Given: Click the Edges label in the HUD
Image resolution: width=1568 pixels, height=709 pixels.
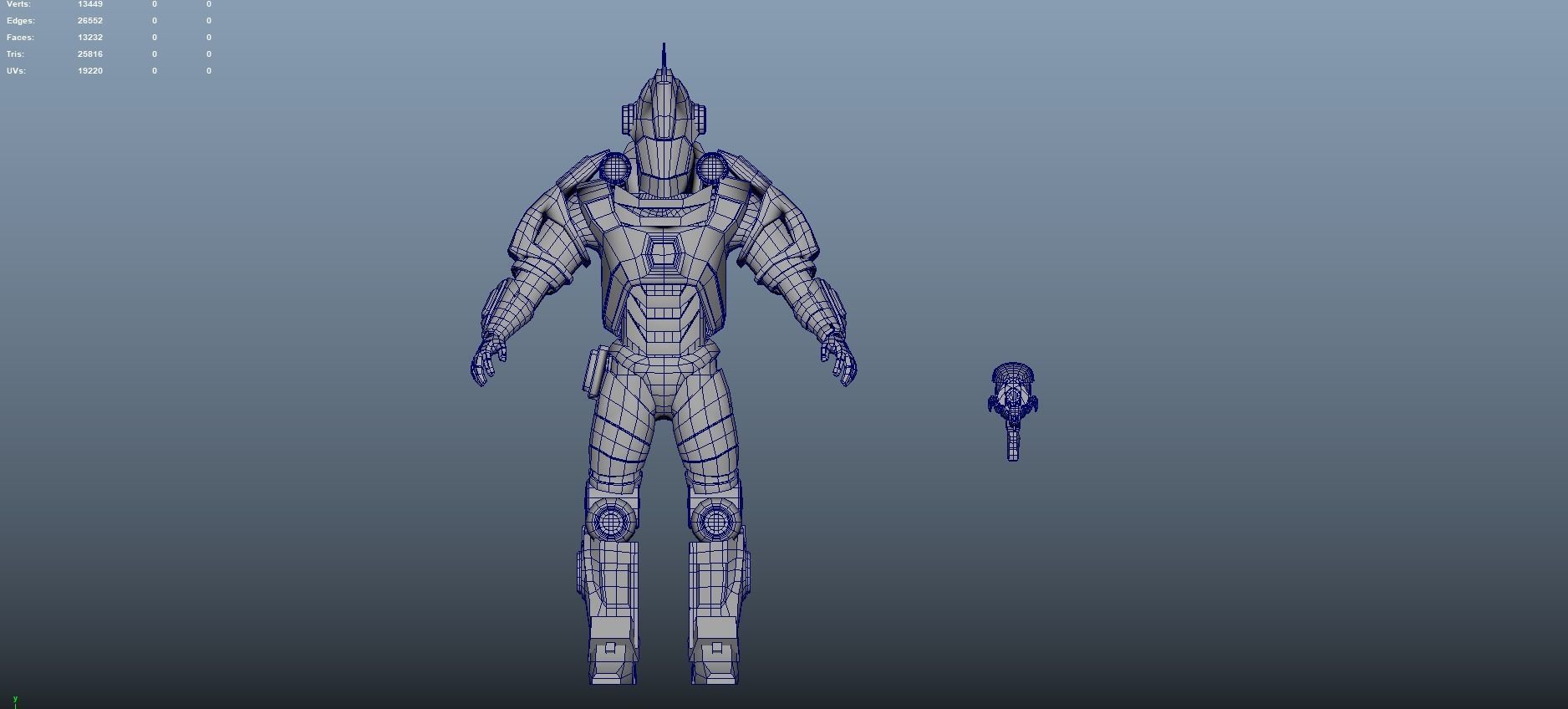Looking at the screenshot, I should tap(21, 21).
